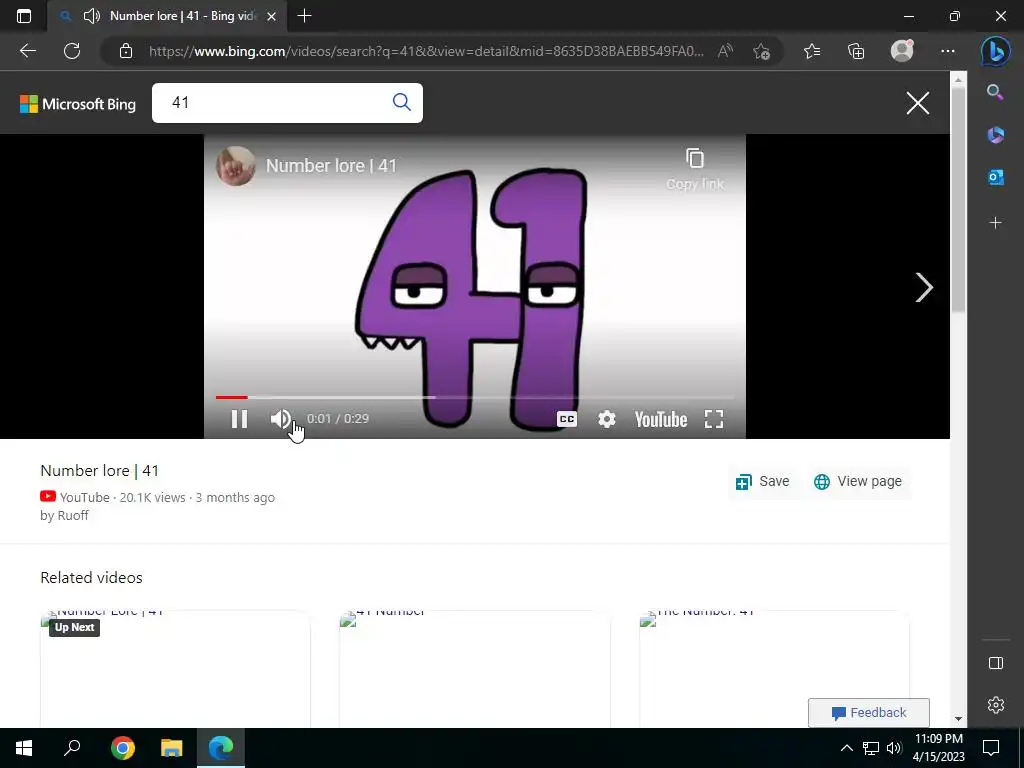Screen dimensions: 1024x768
Task: Click the Bing search magnifier icon
Action: (x=402, y=103)
